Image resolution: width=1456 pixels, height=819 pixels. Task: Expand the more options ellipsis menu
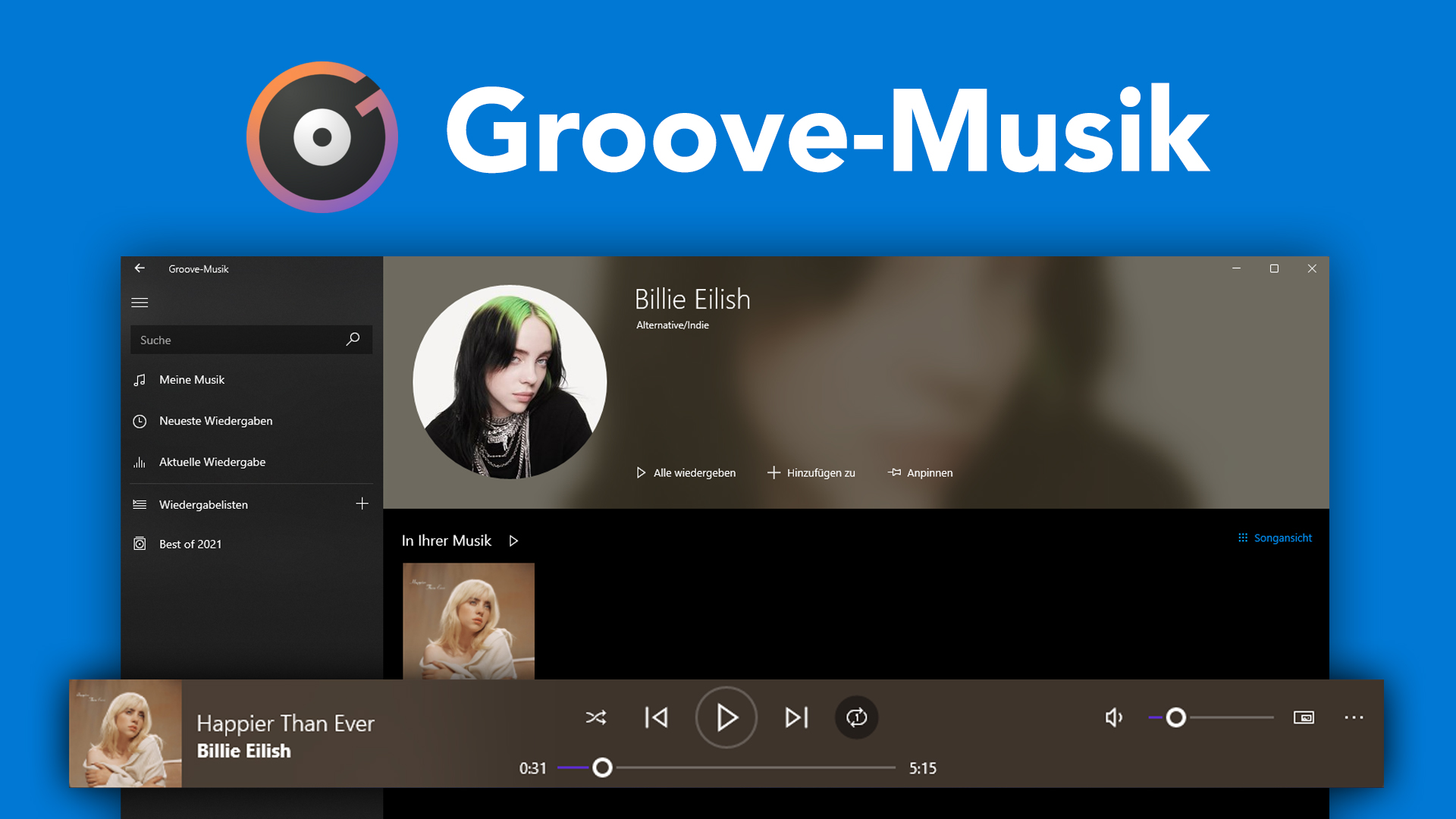click(x=1354, y=717)
